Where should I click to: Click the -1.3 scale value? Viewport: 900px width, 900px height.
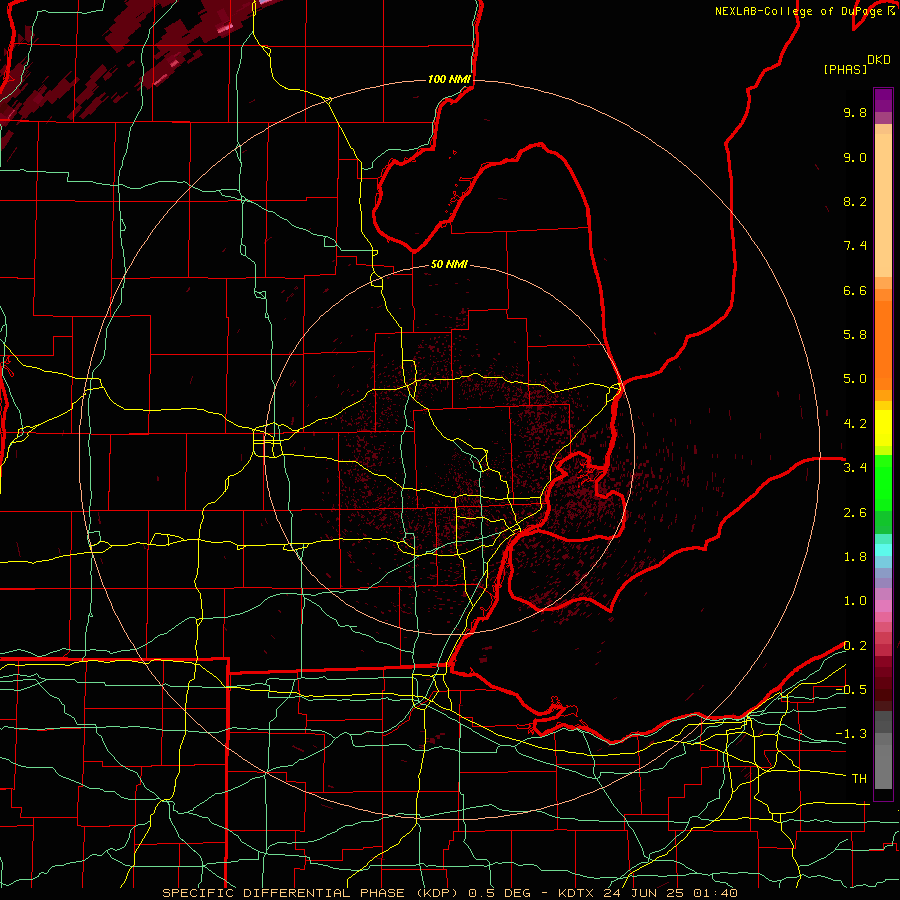coord(851,734)
